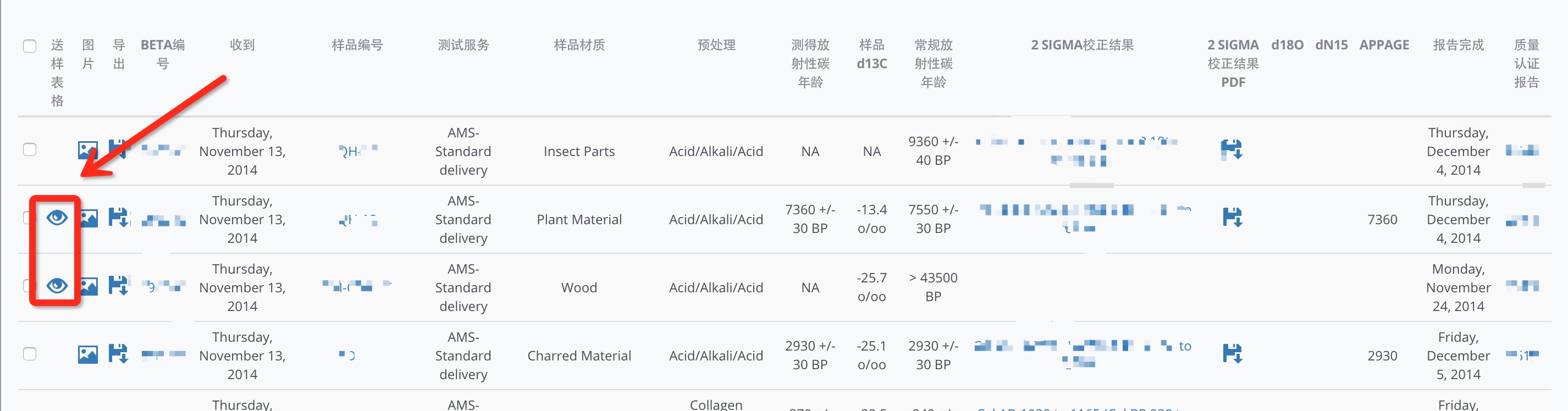Check the Charred Material row checkbox
This screenshot has height=411, width=1568.
click(30, 354)
